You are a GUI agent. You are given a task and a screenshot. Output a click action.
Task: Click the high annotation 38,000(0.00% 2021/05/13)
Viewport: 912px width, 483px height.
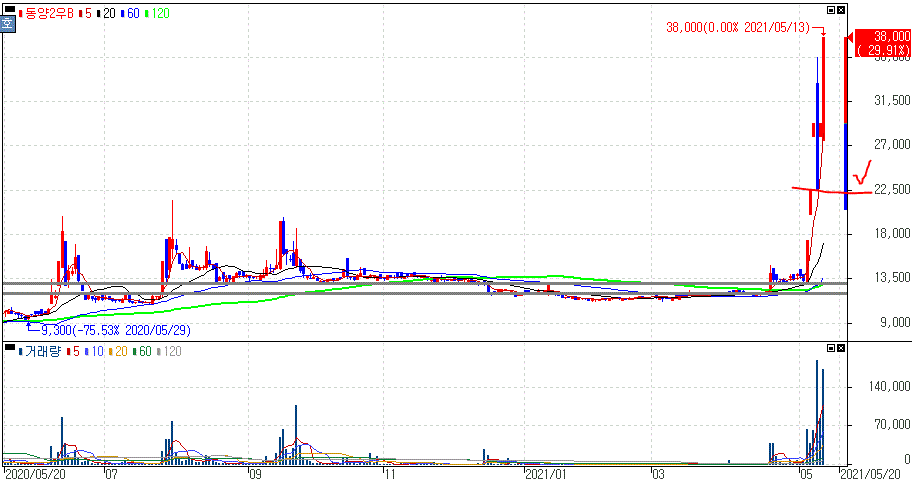[x=738, y=27]
